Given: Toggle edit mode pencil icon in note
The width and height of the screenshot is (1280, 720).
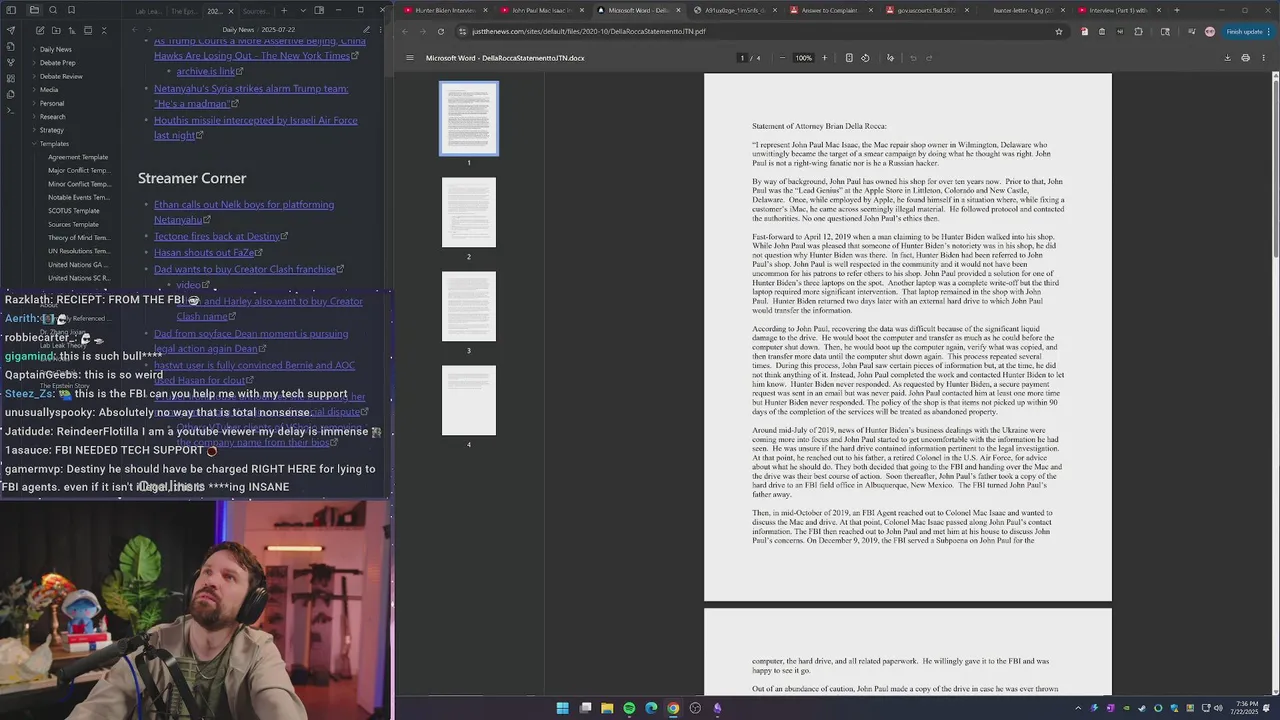Looking at the screenshot, I should coord(367,30).
